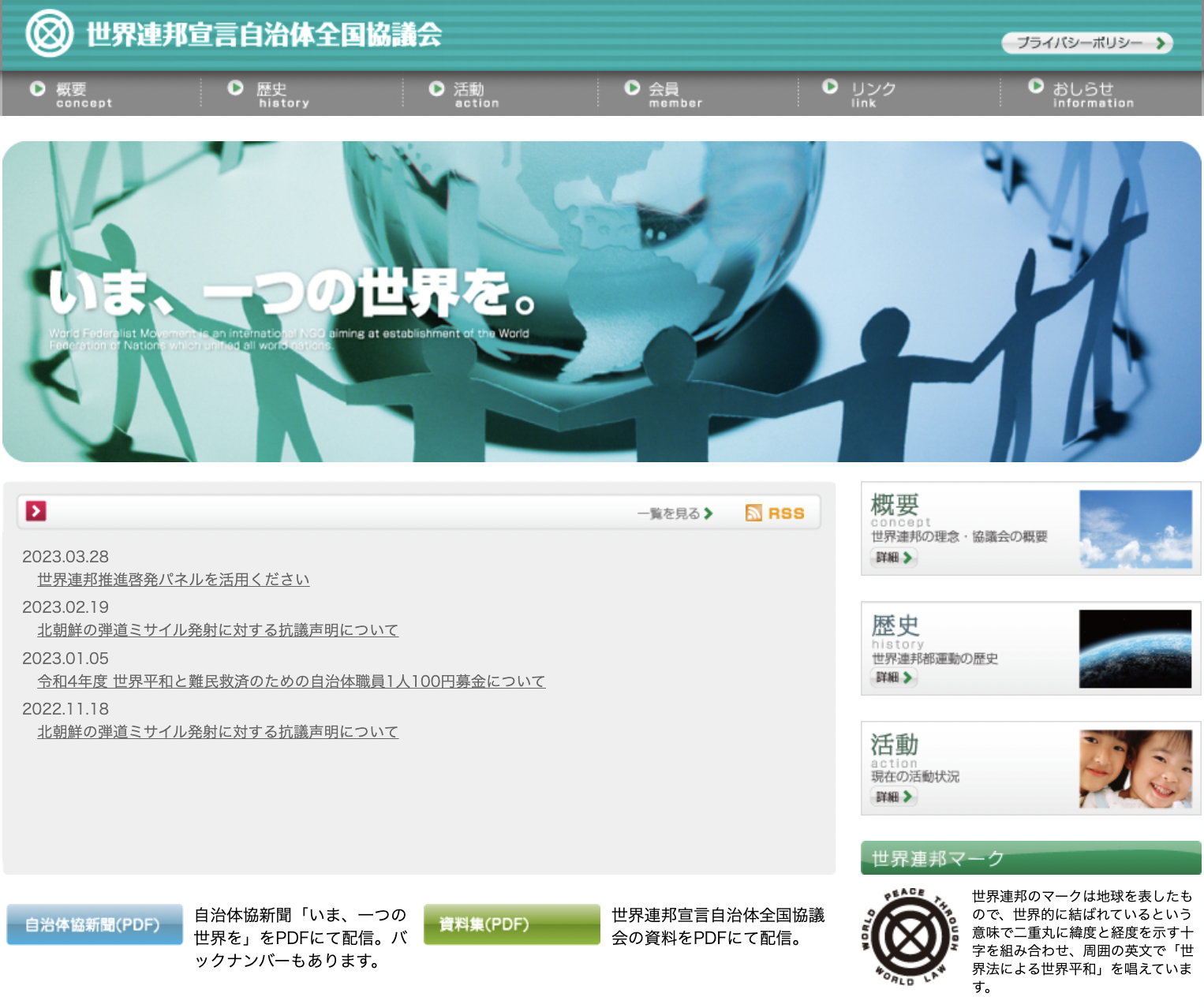This screenshot has height=1008, width=1204.
Task: Open the 歴史 history menu item
Action: point(282,95)
